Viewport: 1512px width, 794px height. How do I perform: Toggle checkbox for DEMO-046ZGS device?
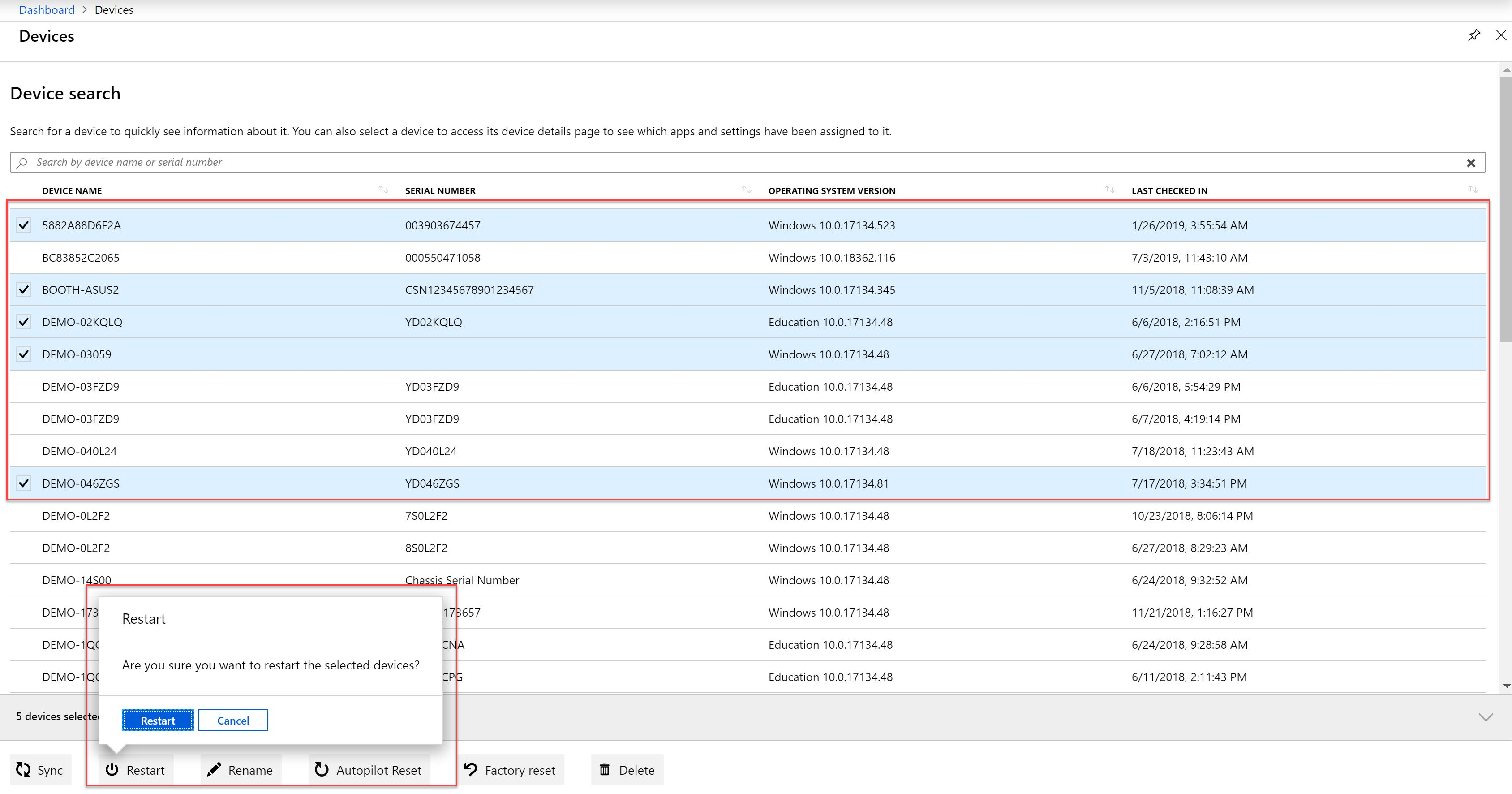coord(23,483)
